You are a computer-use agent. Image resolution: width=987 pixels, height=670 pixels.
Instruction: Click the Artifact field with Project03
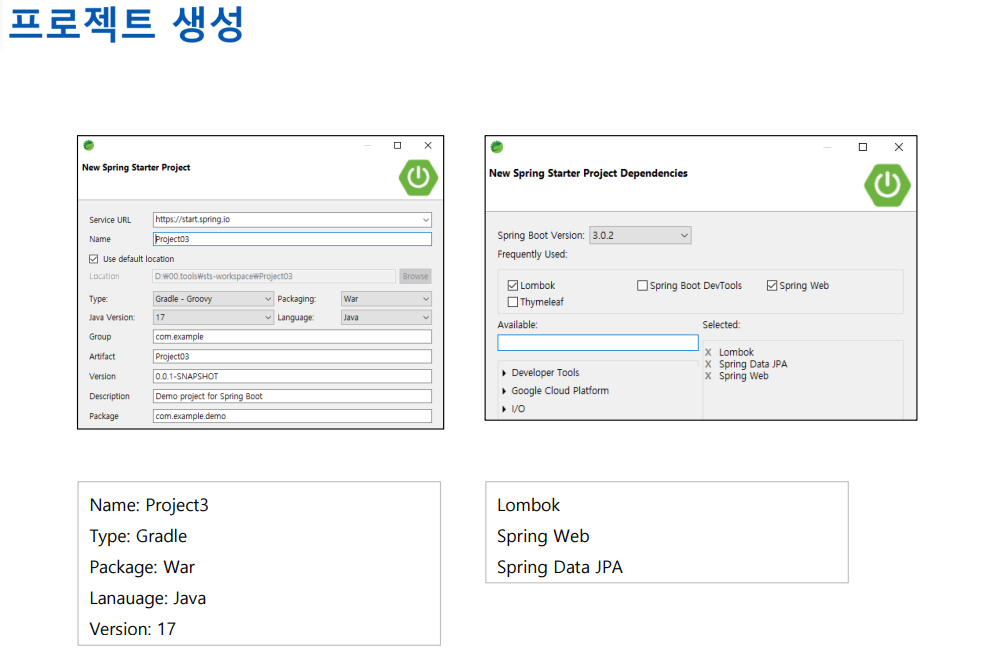[292, 356]
